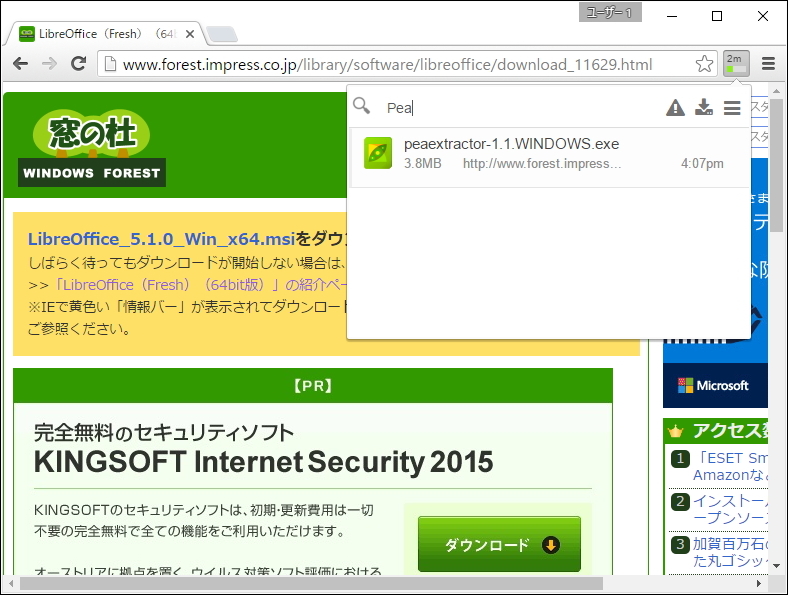
Task: Click the search field containing Pea
Action: pyautogui.click(x=518, y=108)
